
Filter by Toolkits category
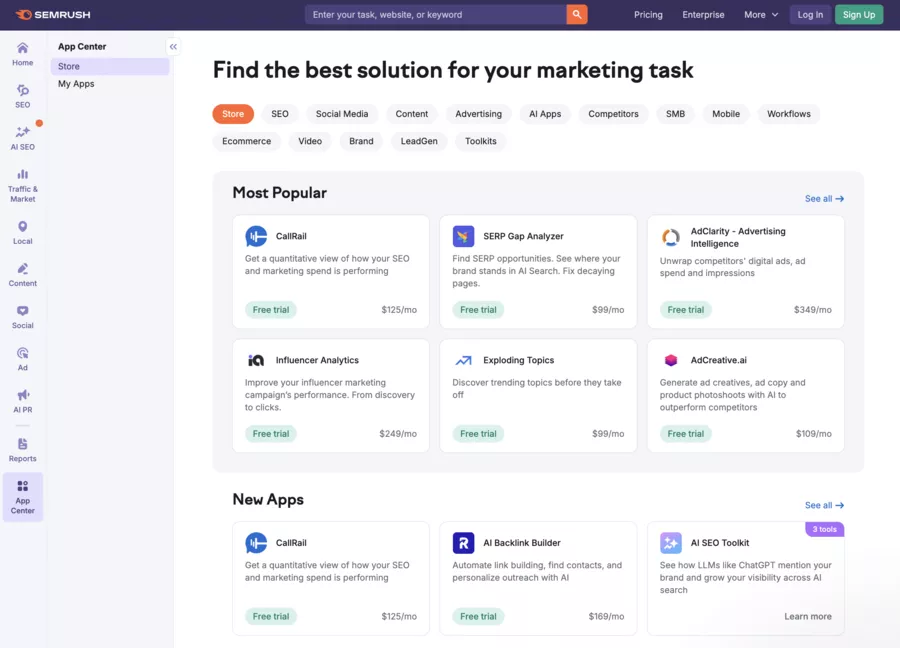(480, 141)
